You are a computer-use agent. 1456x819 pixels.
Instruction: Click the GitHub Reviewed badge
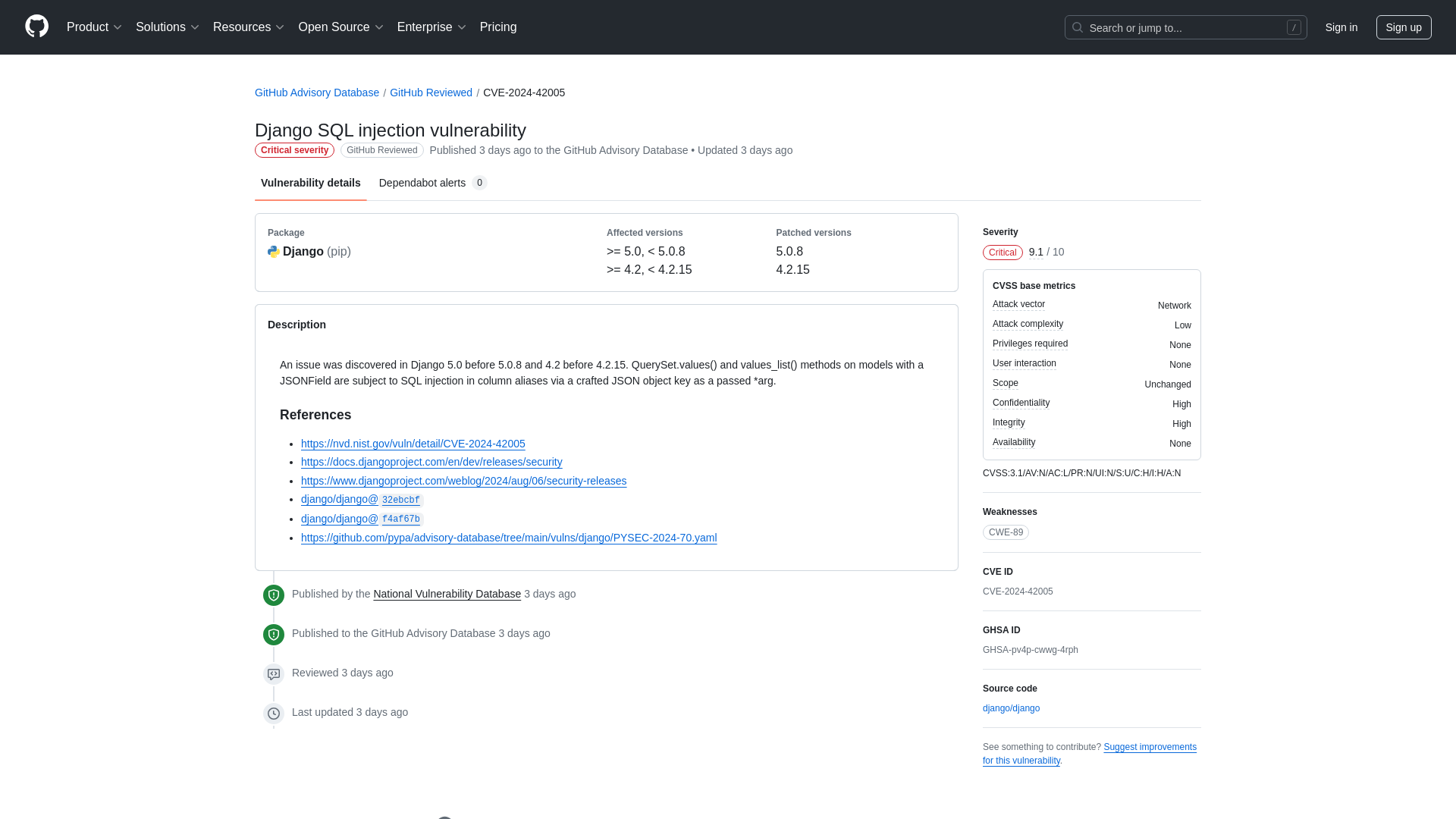click(381, 150)
